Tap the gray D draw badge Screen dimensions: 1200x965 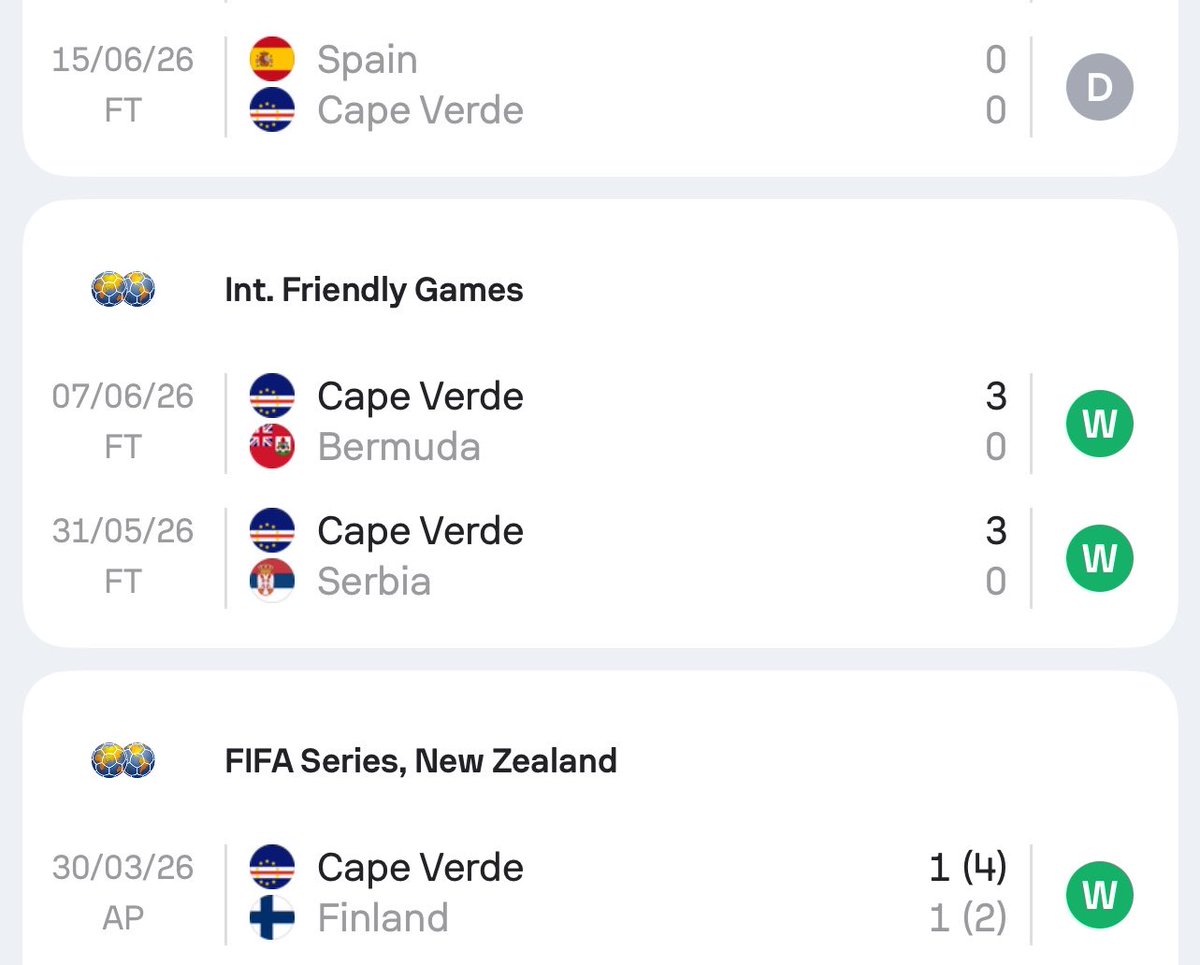[x=1099, y=87]
